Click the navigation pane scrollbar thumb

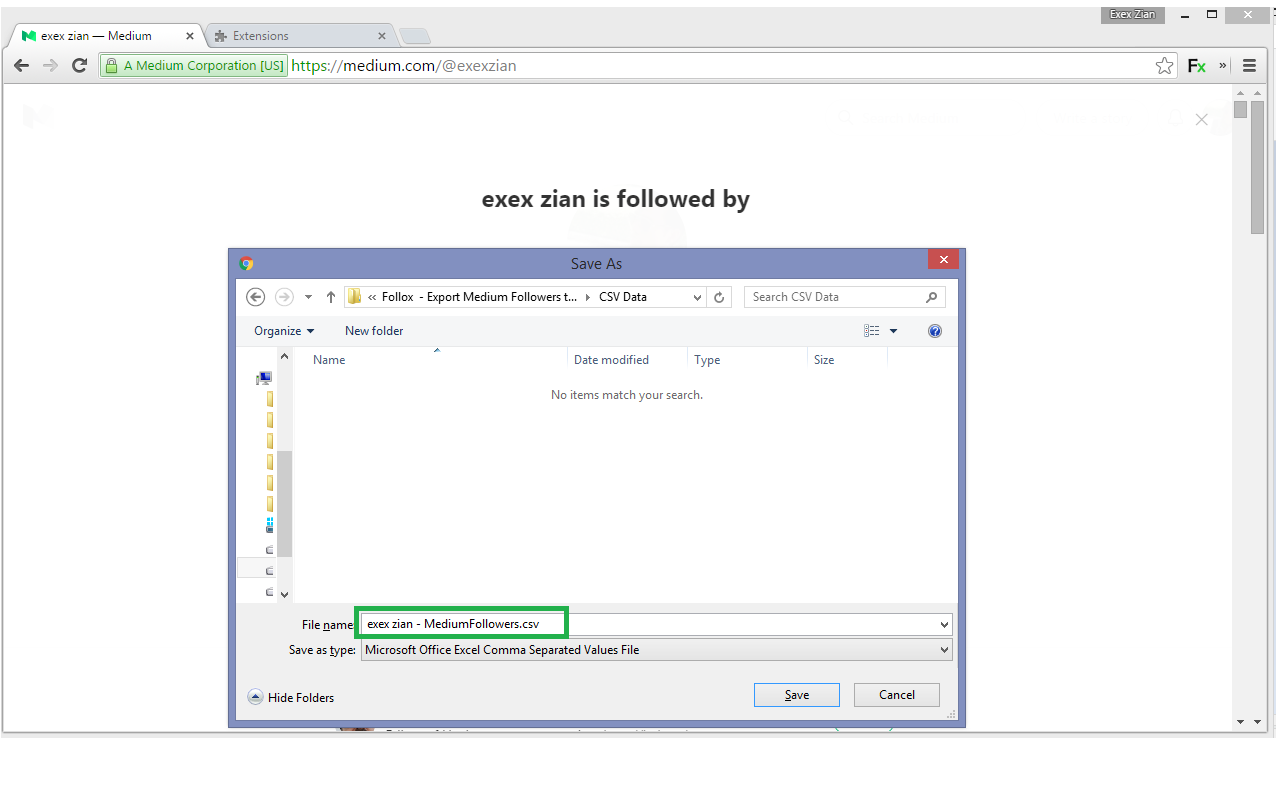pos(285,503)
